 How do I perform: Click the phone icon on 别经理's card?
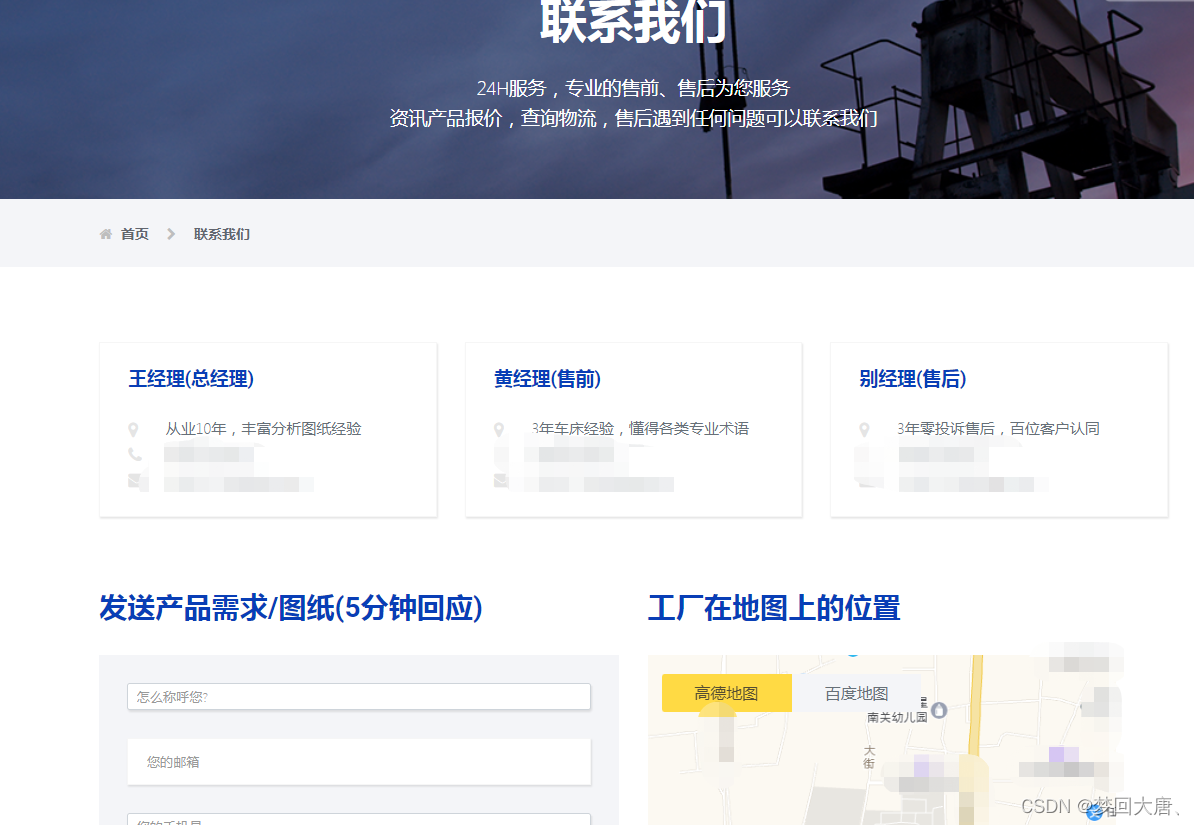[x=866, y=454]
